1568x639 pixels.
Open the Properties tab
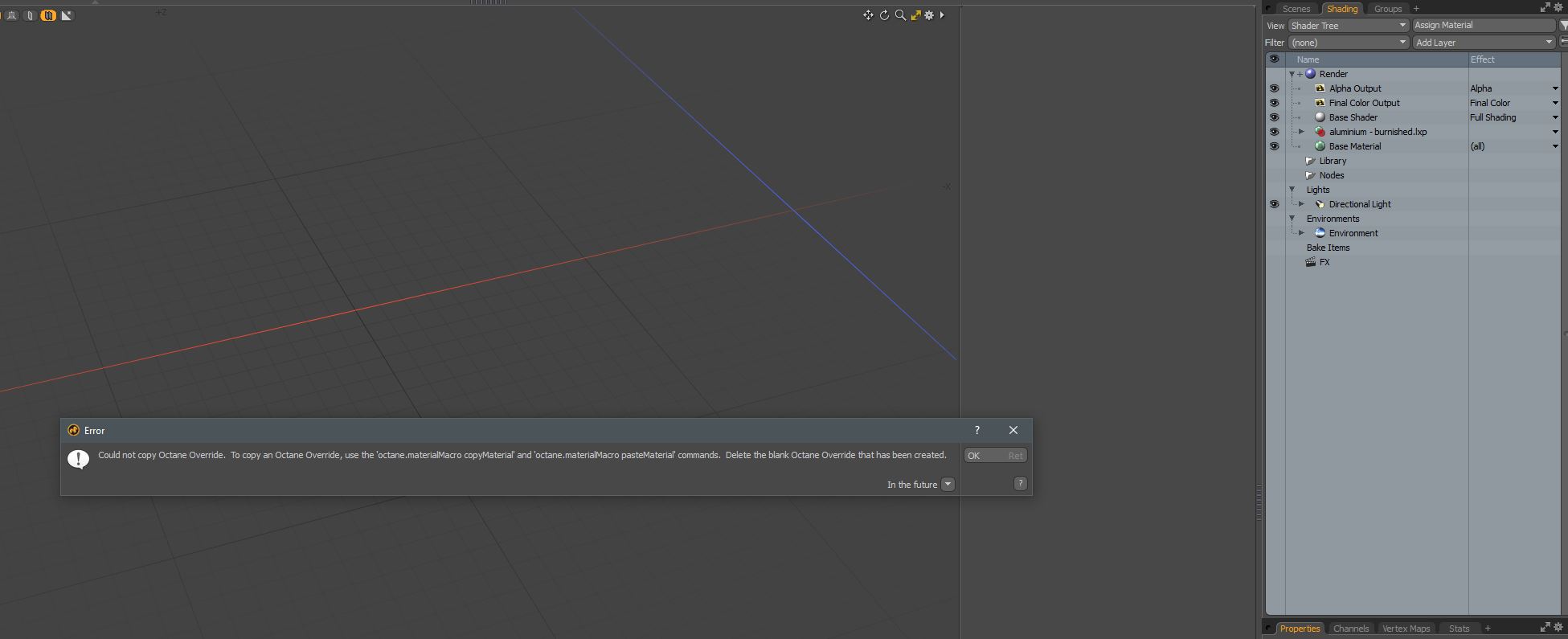[1300, 629]
